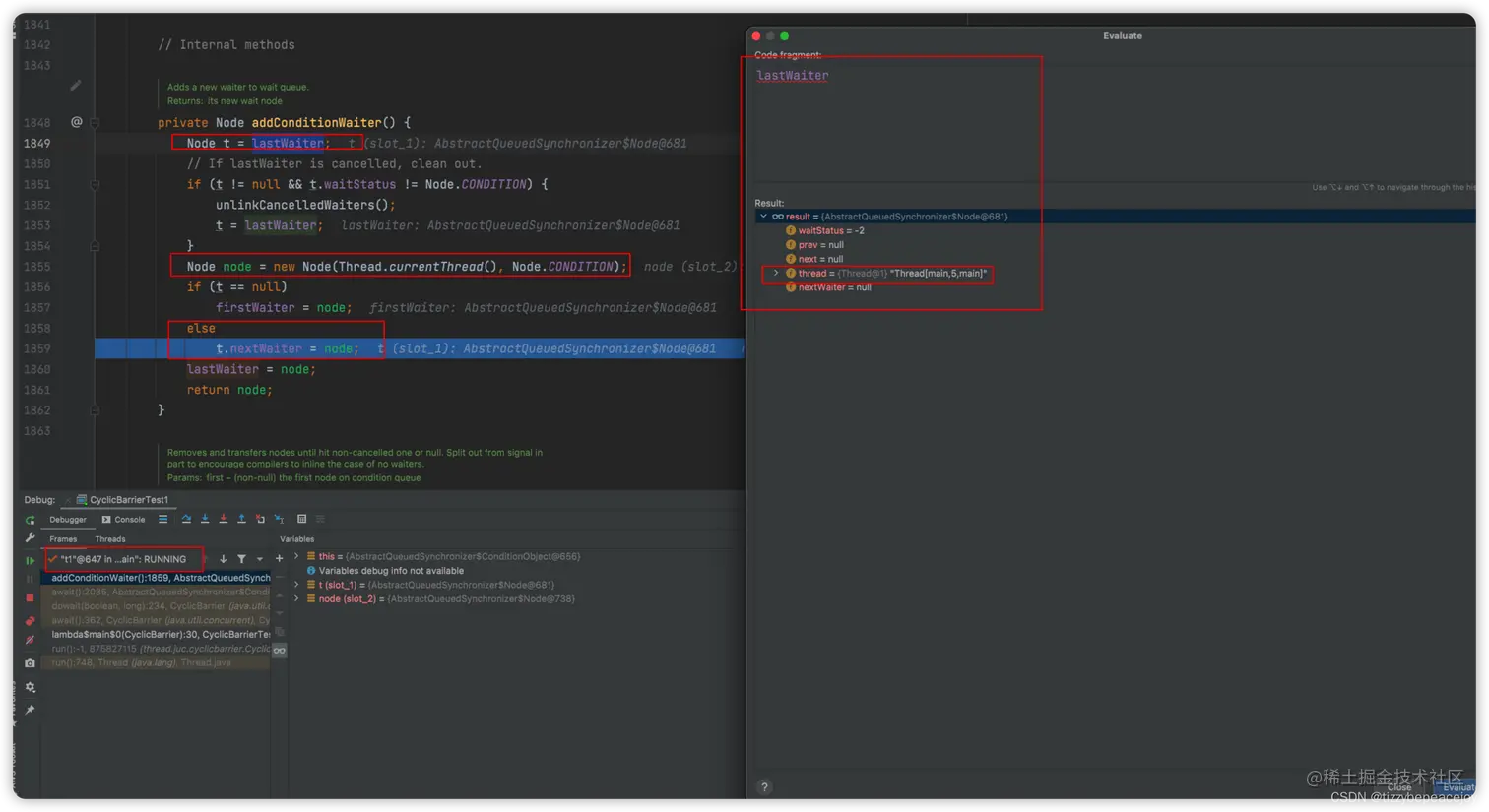The height and width of the screenshot is (812, 1489).
Task: Open help in Evaluate dialog
Action: point(764,787)
